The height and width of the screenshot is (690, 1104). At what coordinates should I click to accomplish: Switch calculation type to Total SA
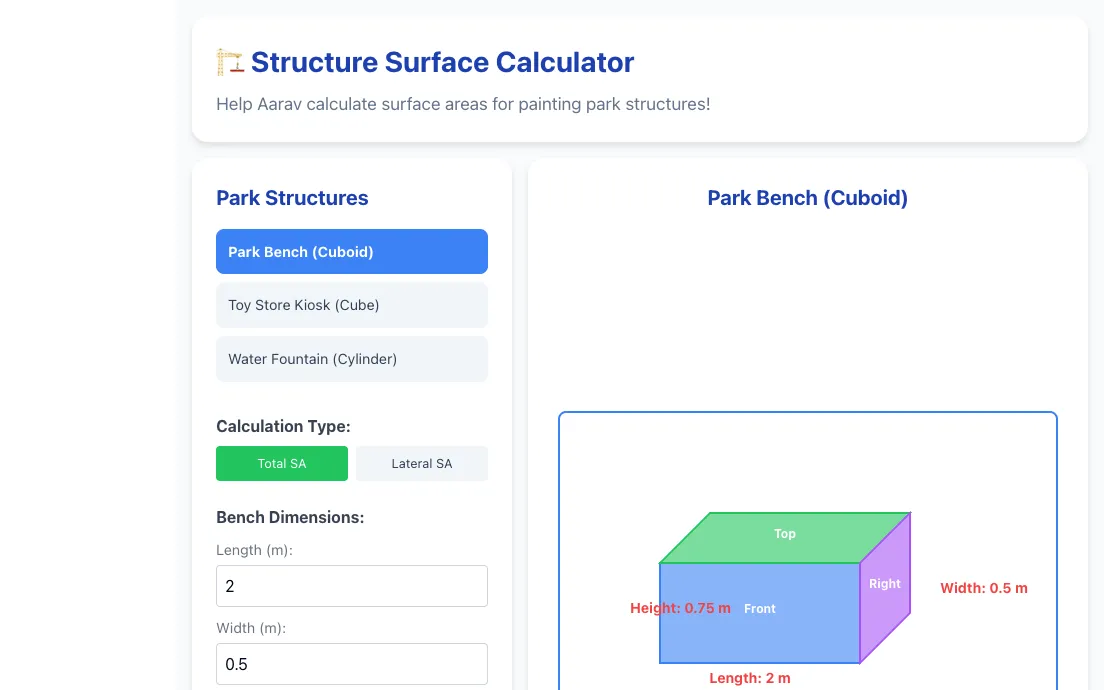282,463
